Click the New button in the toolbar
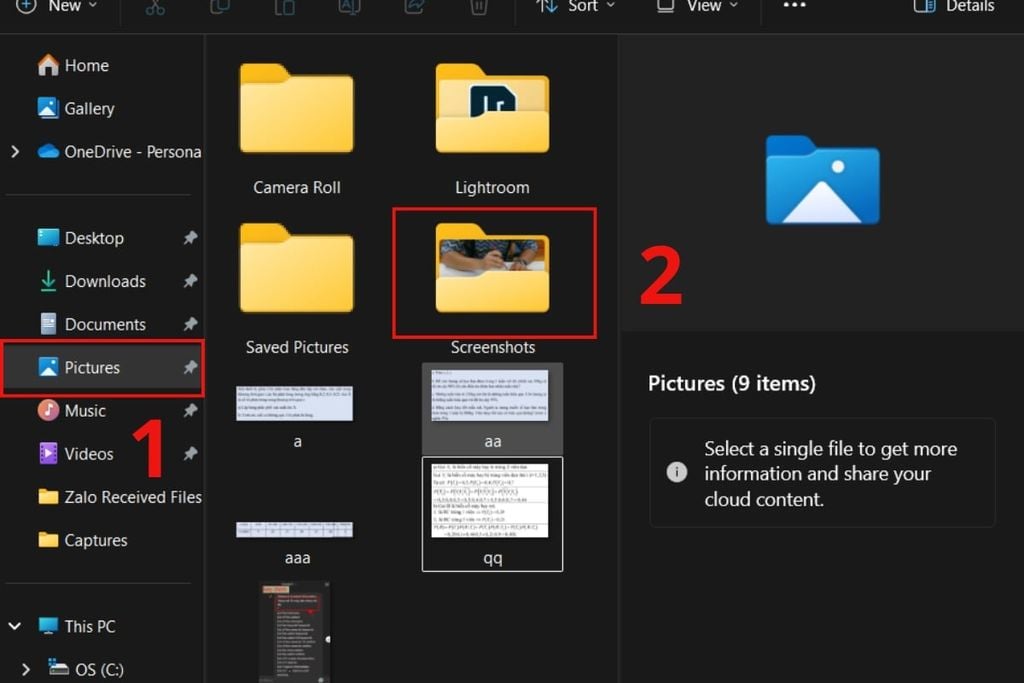This screenshot has width=1024, height=683. [x=57, y=7]
